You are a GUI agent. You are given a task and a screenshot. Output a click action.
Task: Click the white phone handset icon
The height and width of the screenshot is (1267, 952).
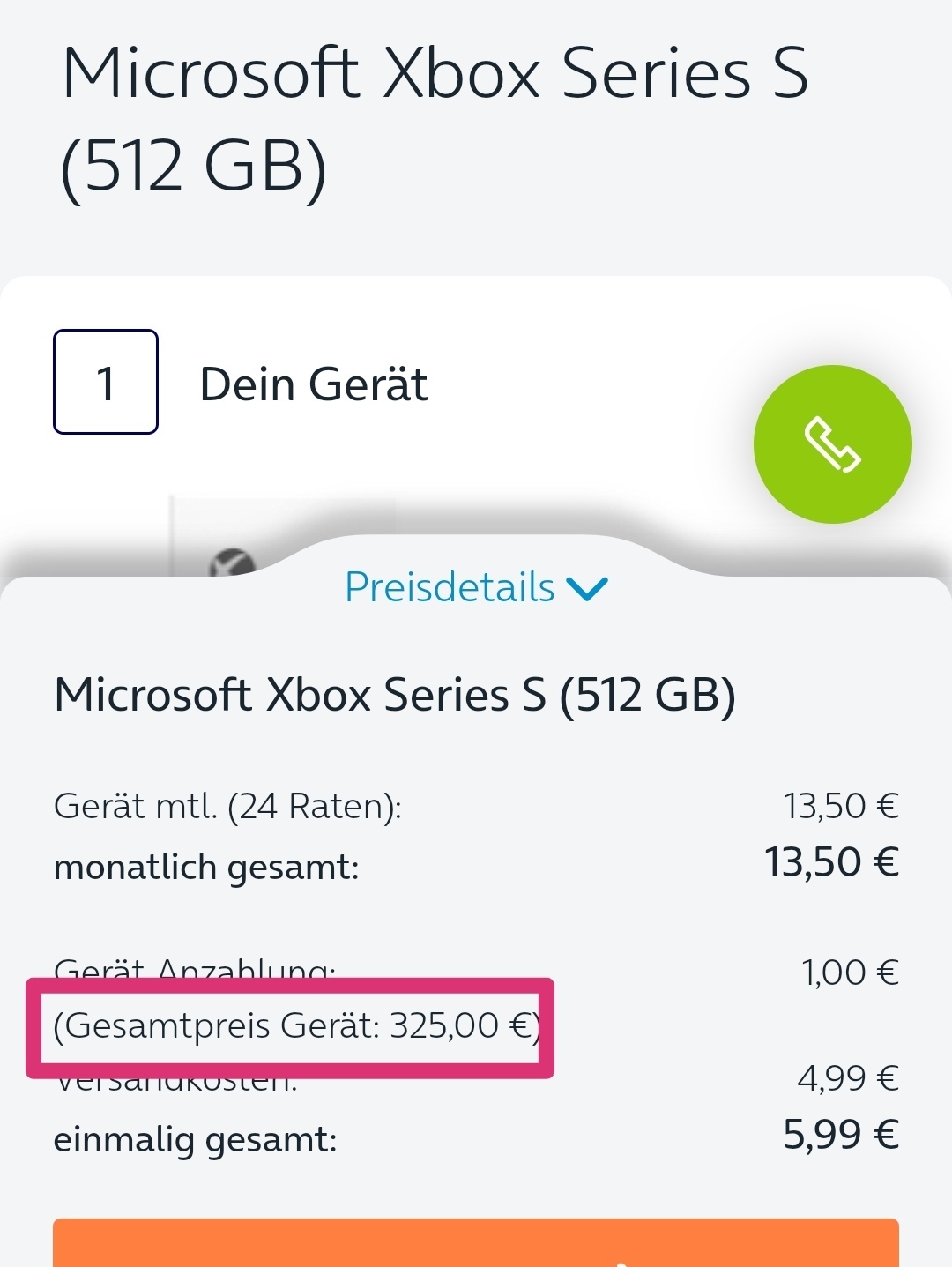point(832,445)
